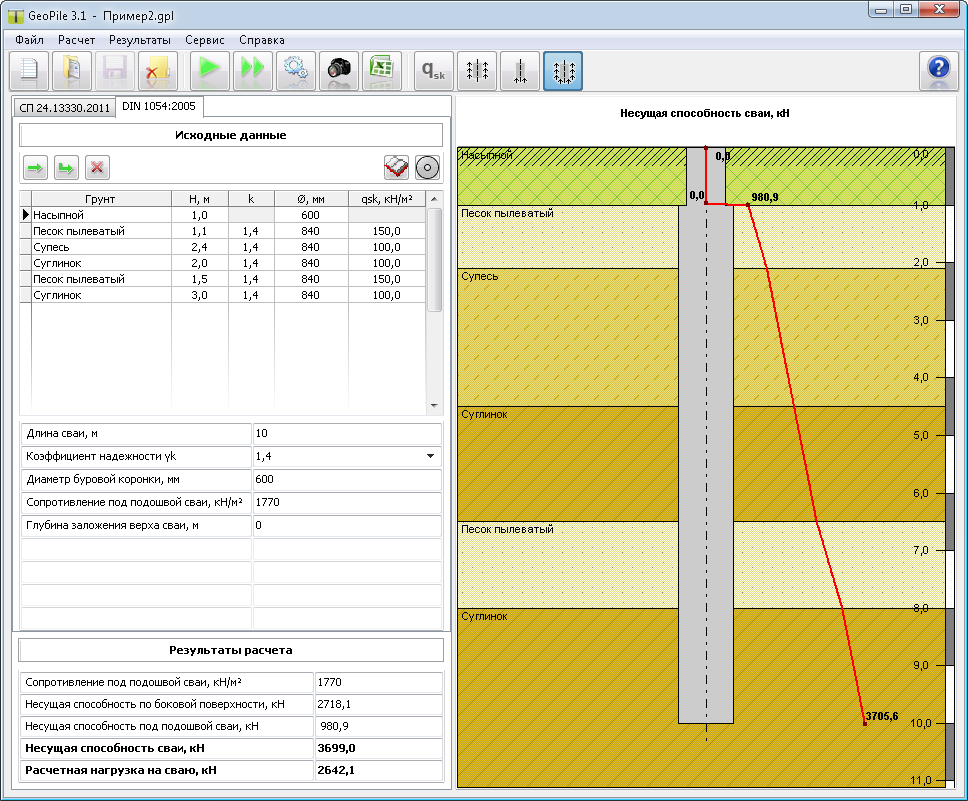
Task: Click the new document icon
Action: point(29,71)
